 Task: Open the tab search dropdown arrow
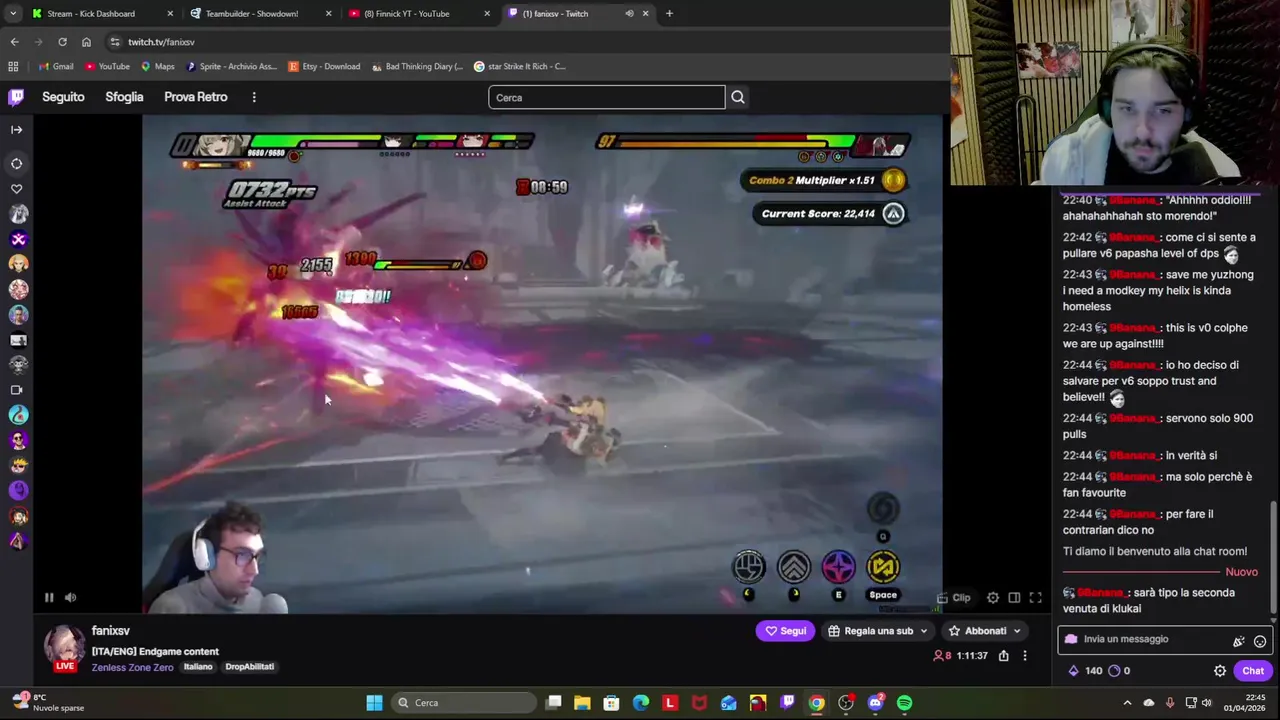click(13, 14)
